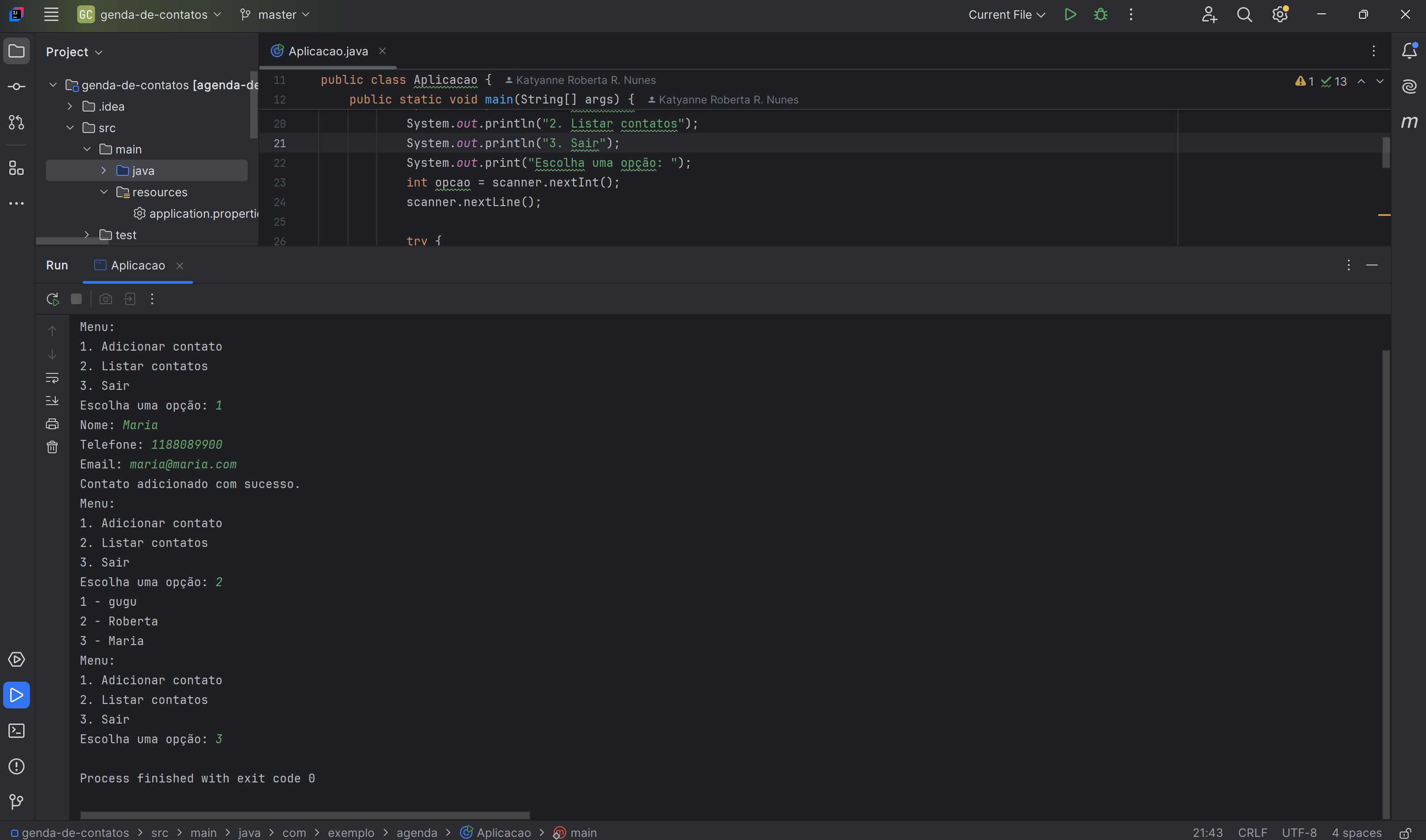Viewport: 1426px width, 840px height.
Task: Open IDE settings gear
Action: tap(1280, 15)
